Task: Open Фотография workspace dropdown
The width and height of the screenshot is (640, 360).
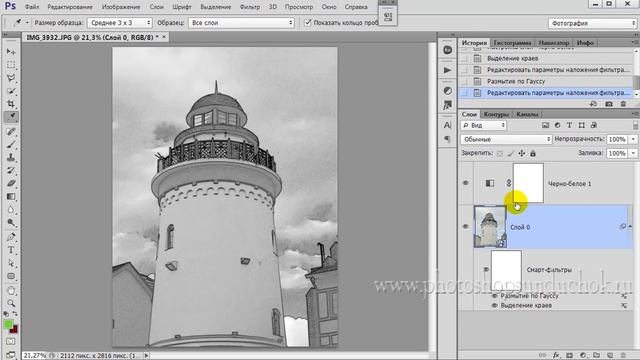Action: 592,23
